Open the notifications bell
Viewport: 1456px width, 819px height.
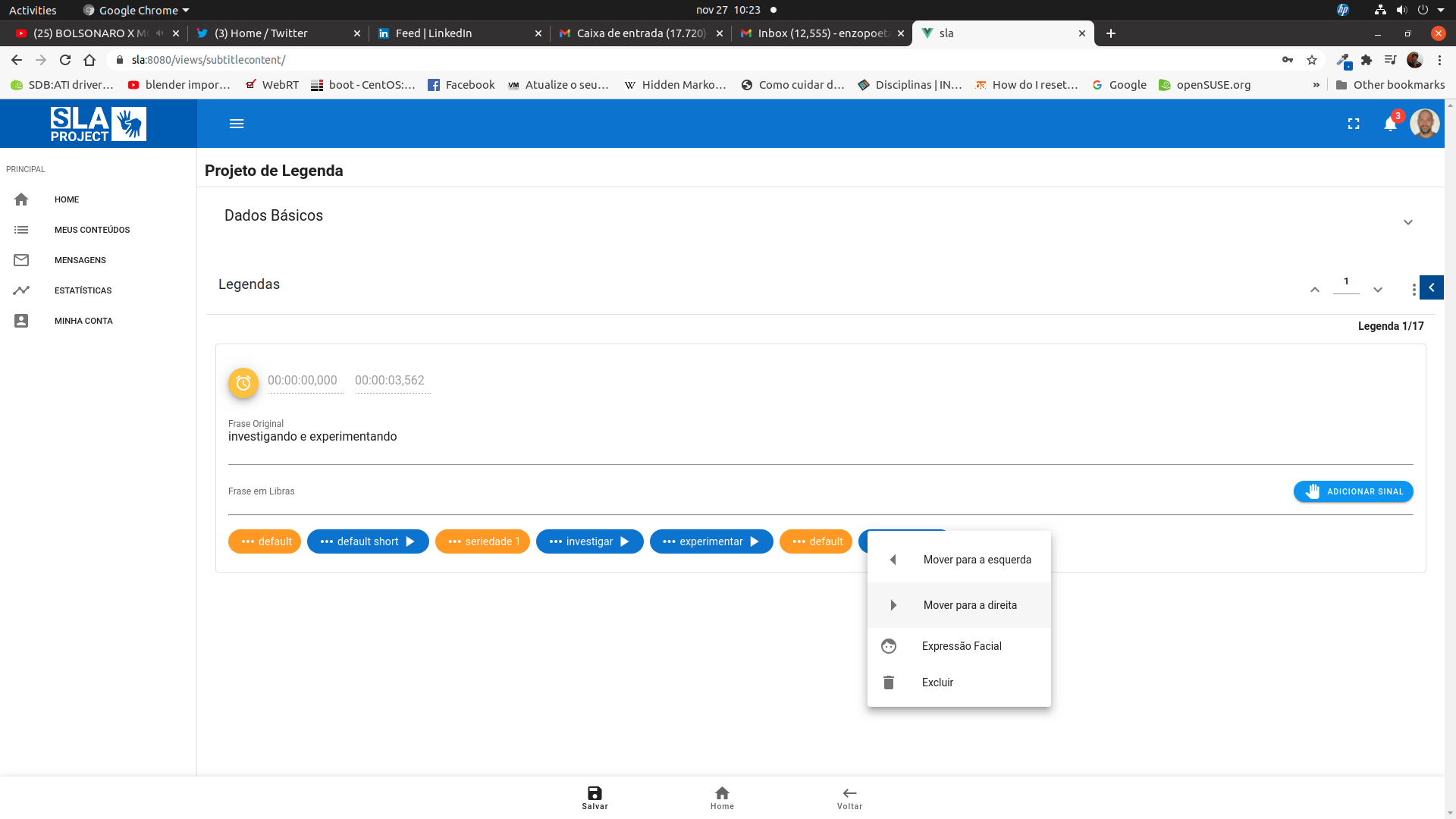[x=1390, y=124]
